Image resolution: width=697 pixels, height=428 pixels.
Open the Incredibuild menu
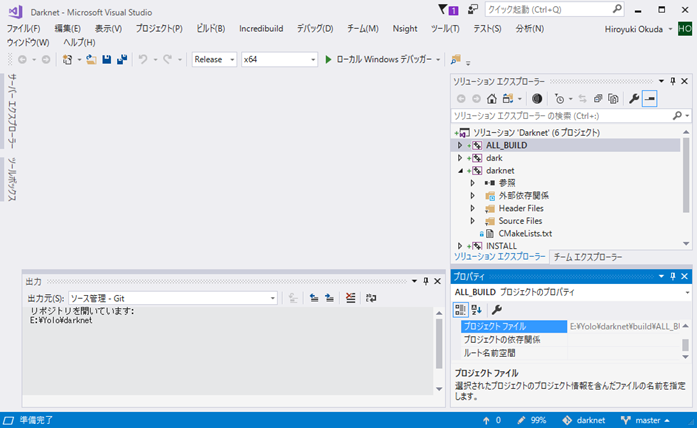tap(261, 29)
